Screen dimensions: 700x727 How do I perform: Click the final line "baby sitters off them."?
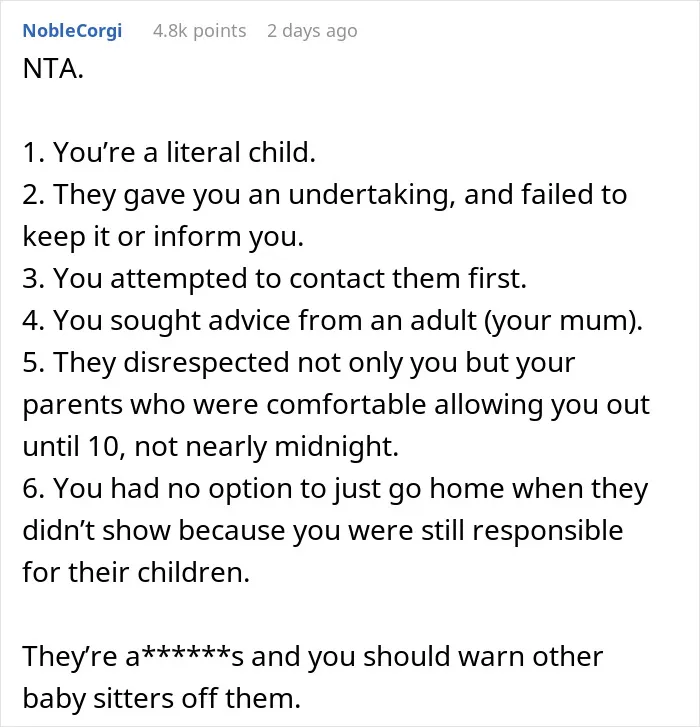pos(162,698)
